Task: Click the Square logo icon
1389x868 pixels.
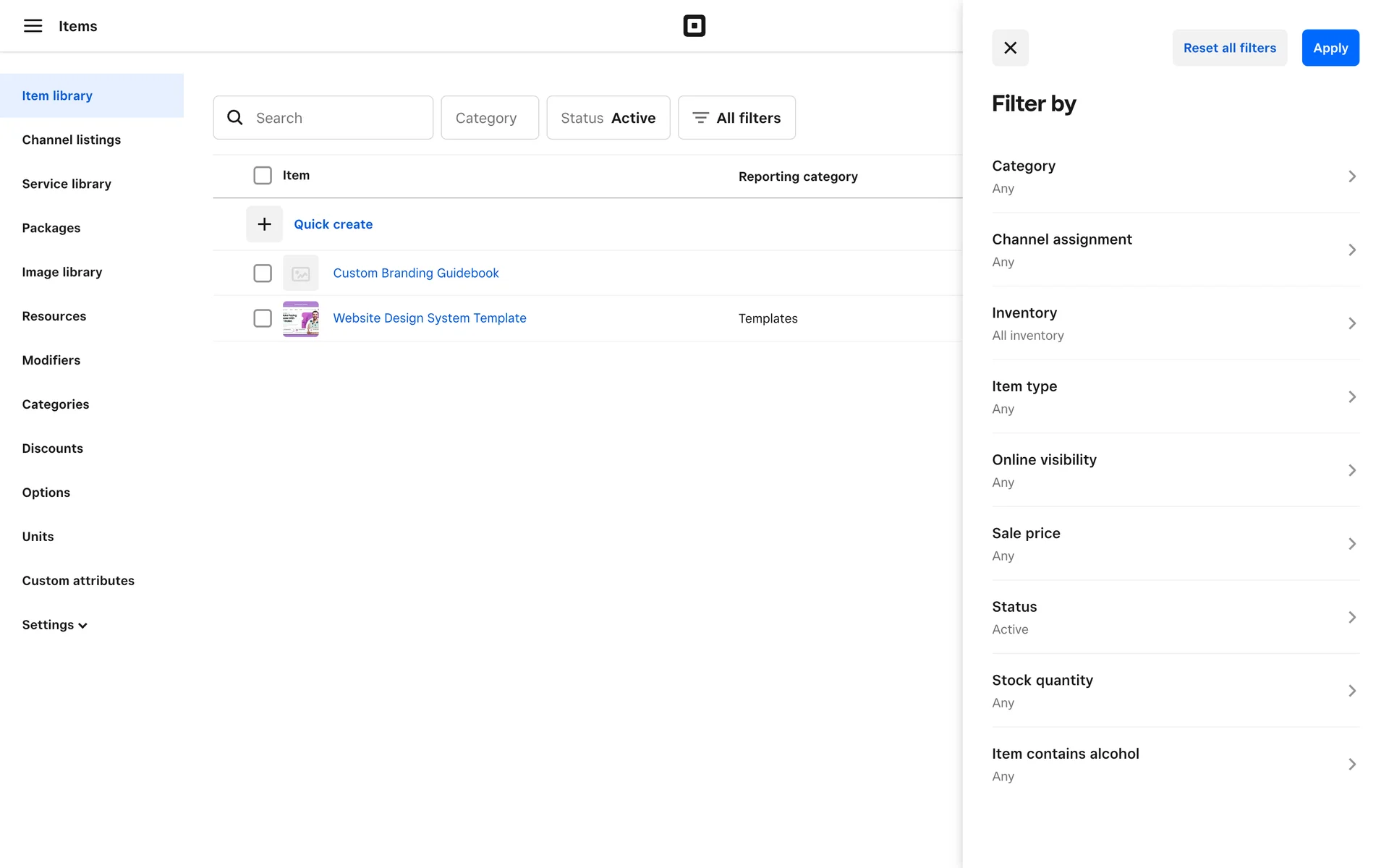Action: (x=694, y=26)
